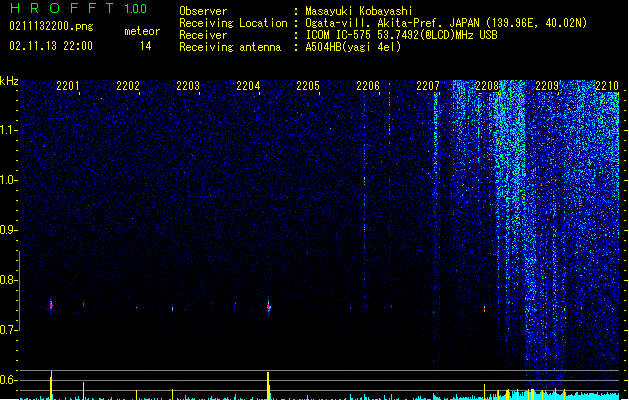Click observer name Masayuki Kobayashi
Screen dimensions: 629x400
[x=359, y=11]
